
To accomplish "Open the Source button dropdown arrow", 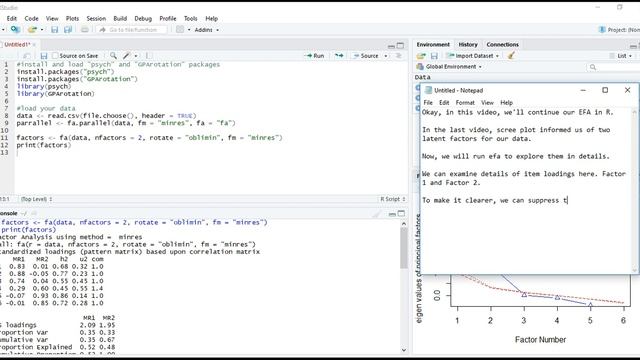I will 386,56.
